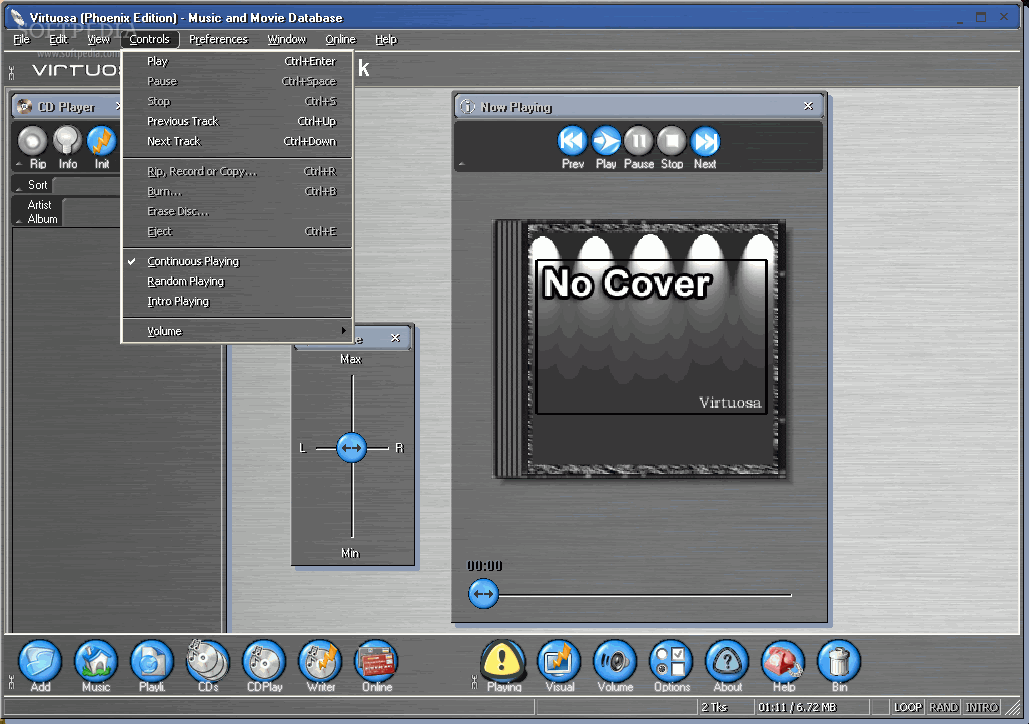
Task: Click the Info bulb in CD Player
Action: (67, 148)
